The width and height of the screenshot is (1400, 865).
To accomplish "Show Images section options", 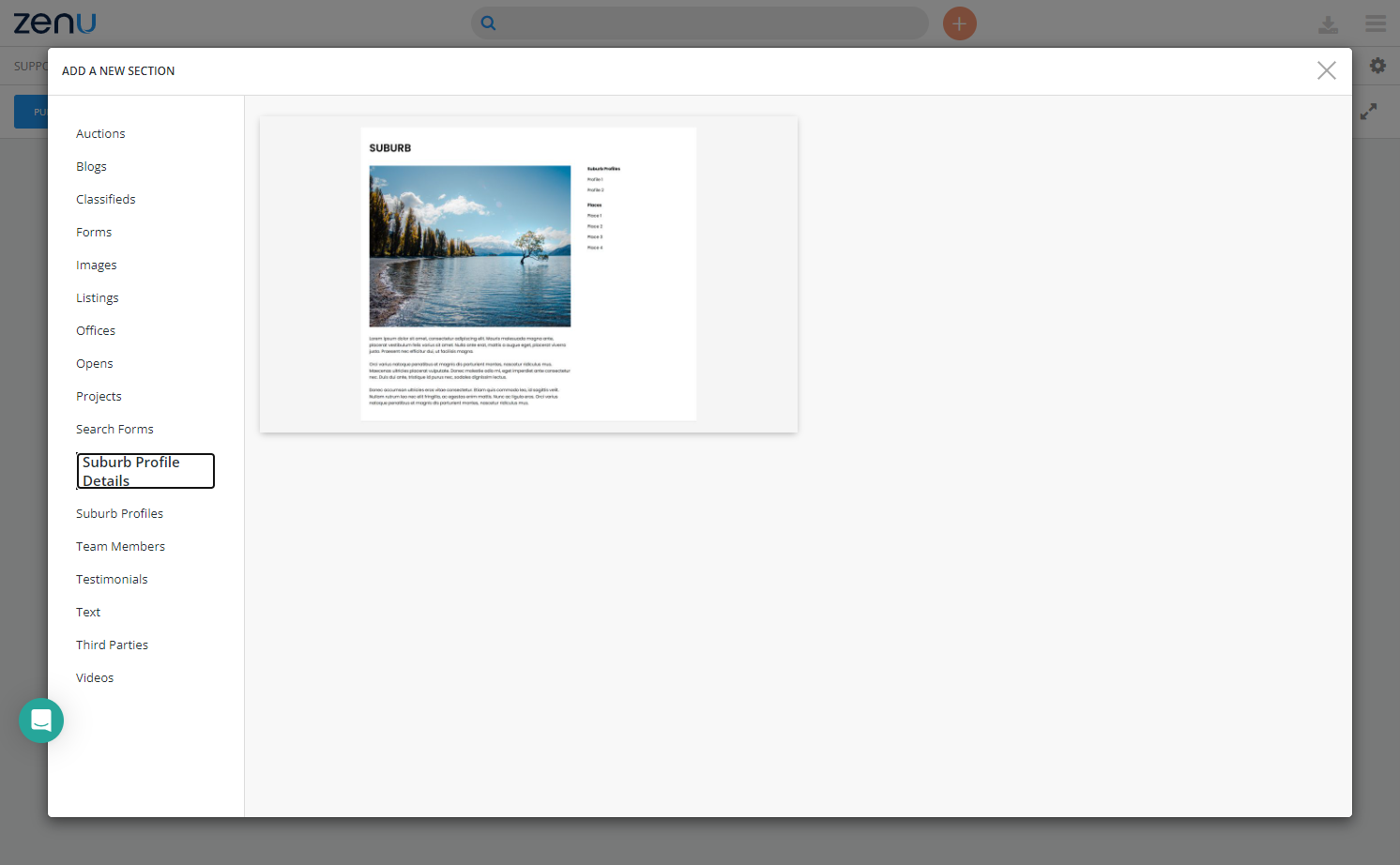I will click(x=97, y=266).
